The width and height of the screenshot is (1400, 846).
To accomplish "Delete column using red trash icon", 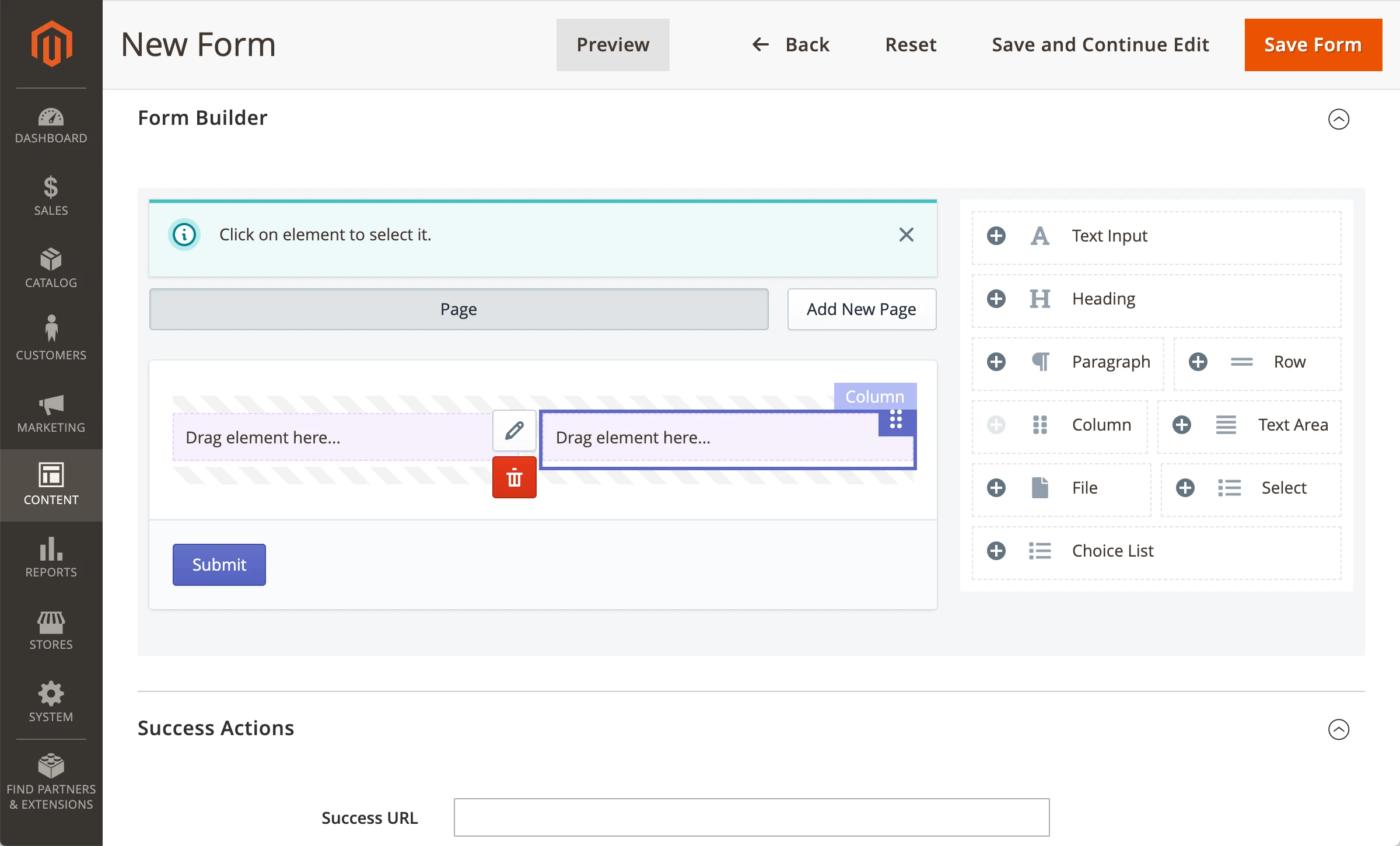I will click(x=514, y=478).
